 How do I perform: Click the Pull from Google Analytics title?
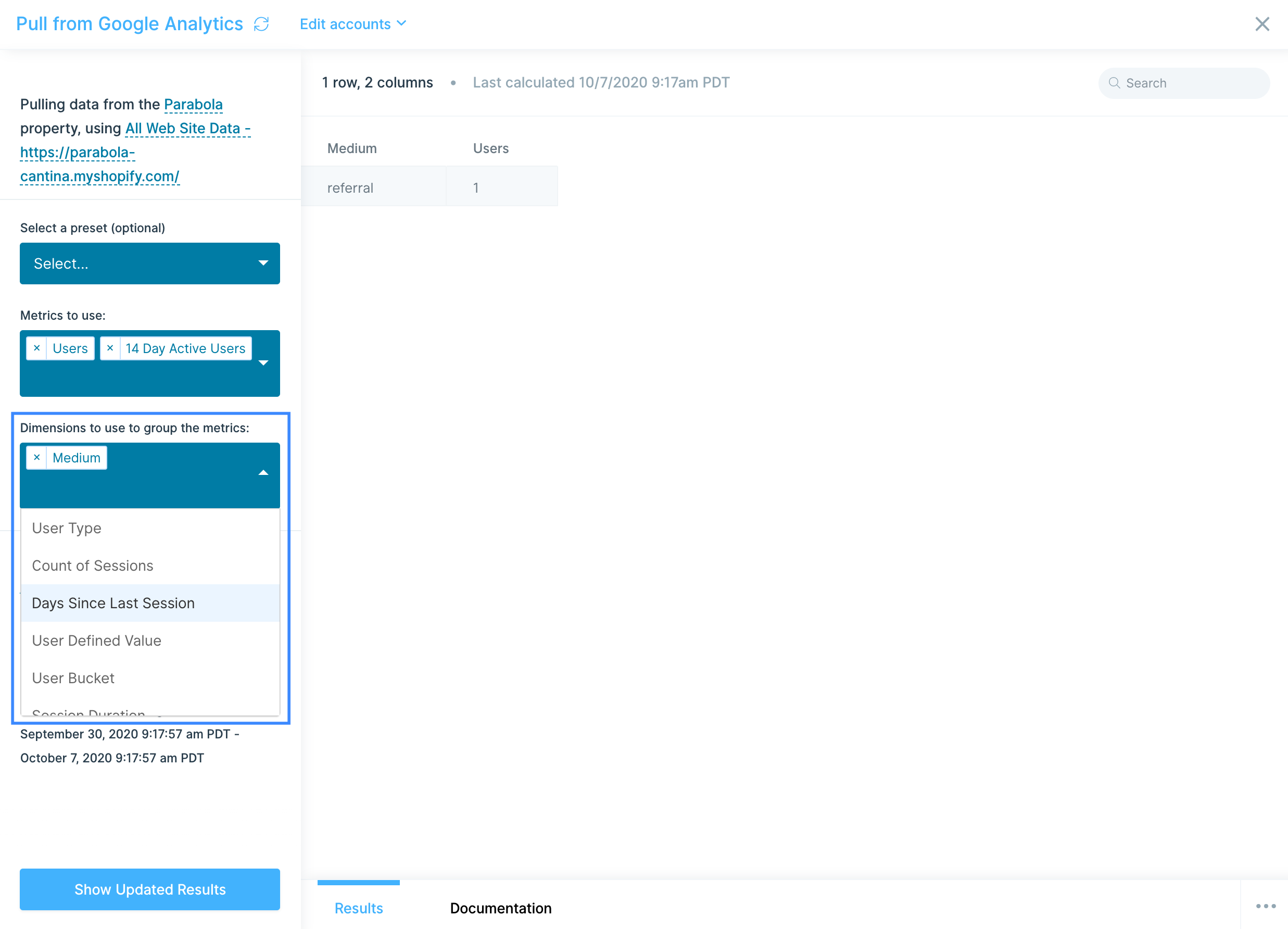coord(130,24)
